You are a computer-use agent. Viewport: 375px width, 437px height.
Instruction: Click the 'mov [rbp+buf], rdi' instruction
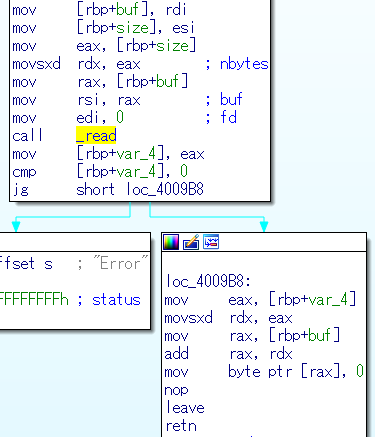tap(99, 10)
